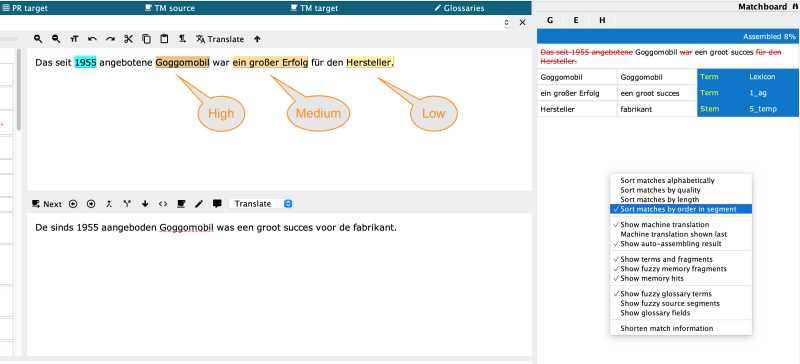
Task: Open the Translate status dropdown
Action: [261, 204]
